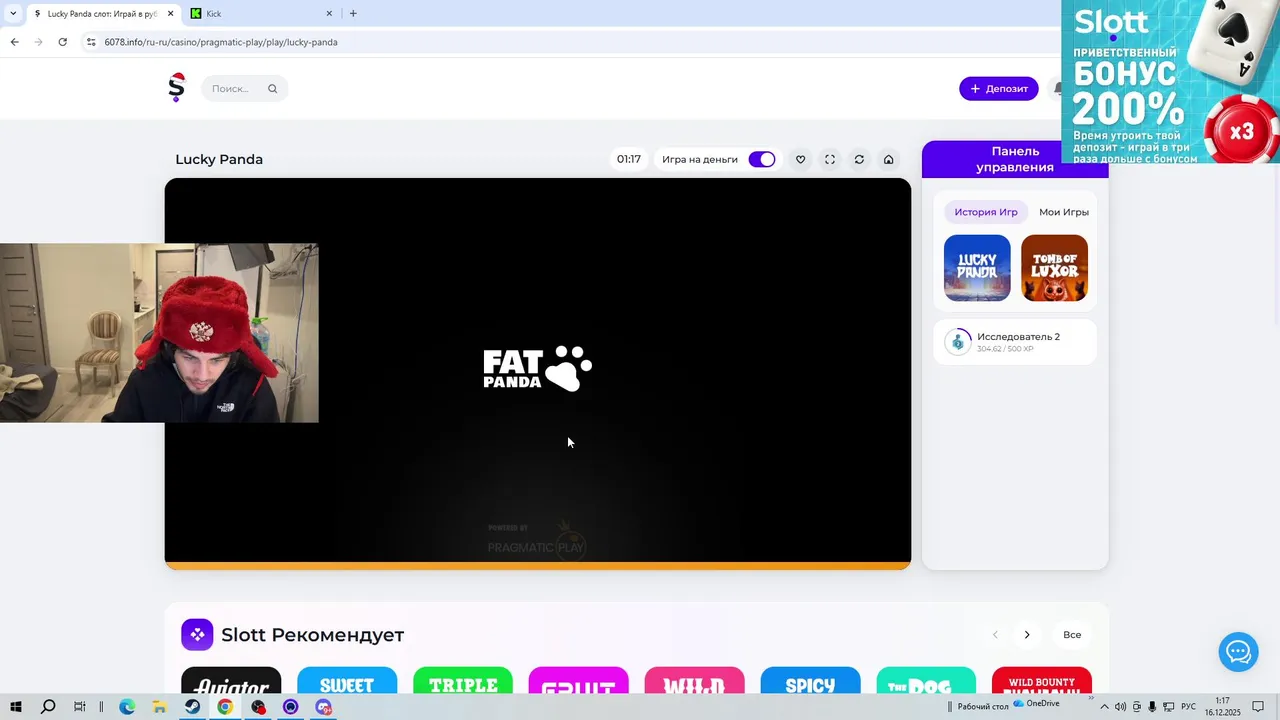1280x720 pixels.
Task: Click the Chrome icon on taskbar
Action: coord(225,707)
